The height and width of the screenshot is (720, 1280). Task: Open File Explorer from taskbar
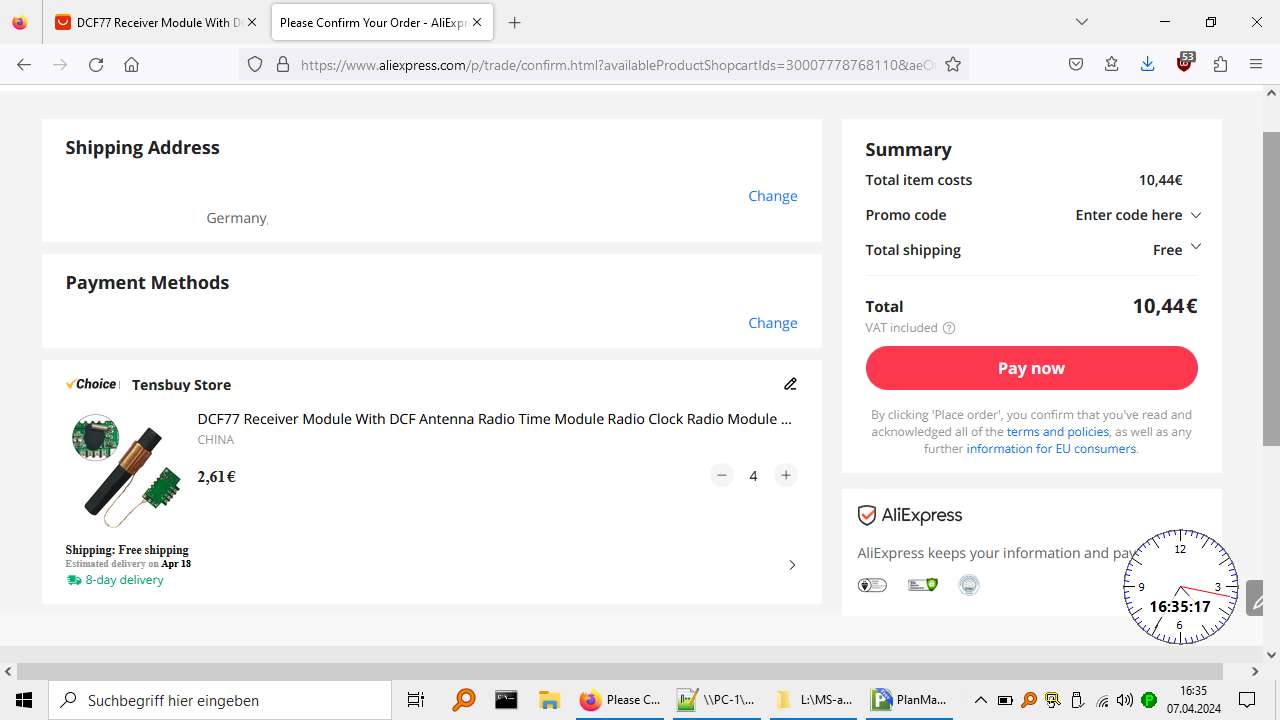pyautogui.click(x=548, y=700)
